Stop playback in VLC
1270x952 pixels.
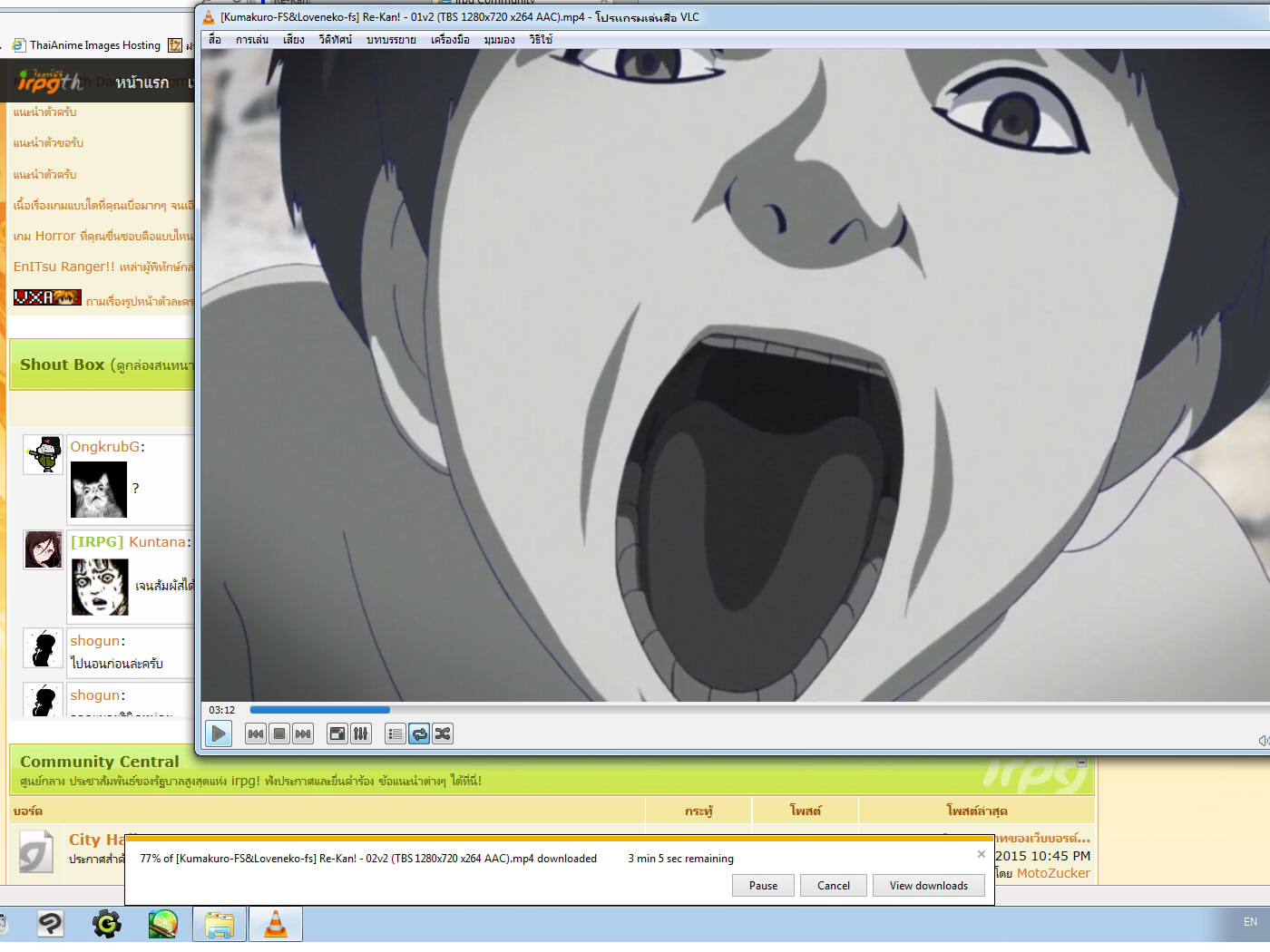pos(279,733)
